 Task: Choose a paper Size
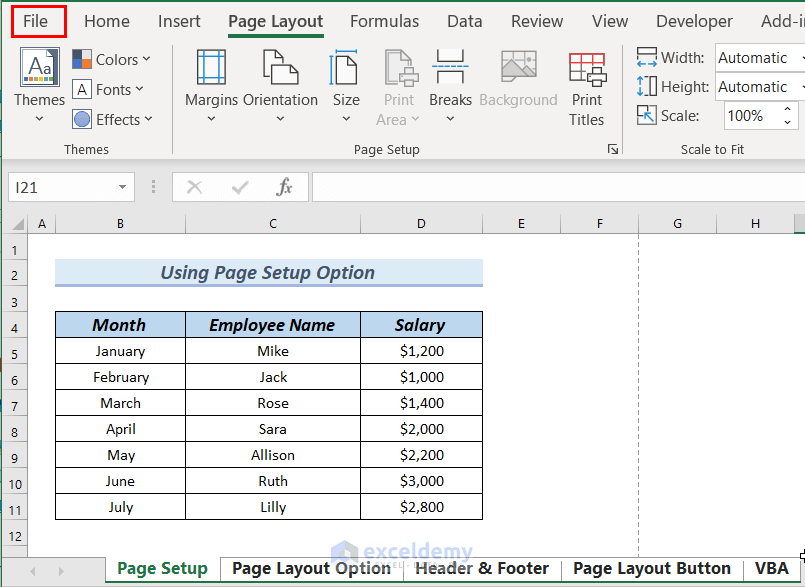[x=345, y=85]
